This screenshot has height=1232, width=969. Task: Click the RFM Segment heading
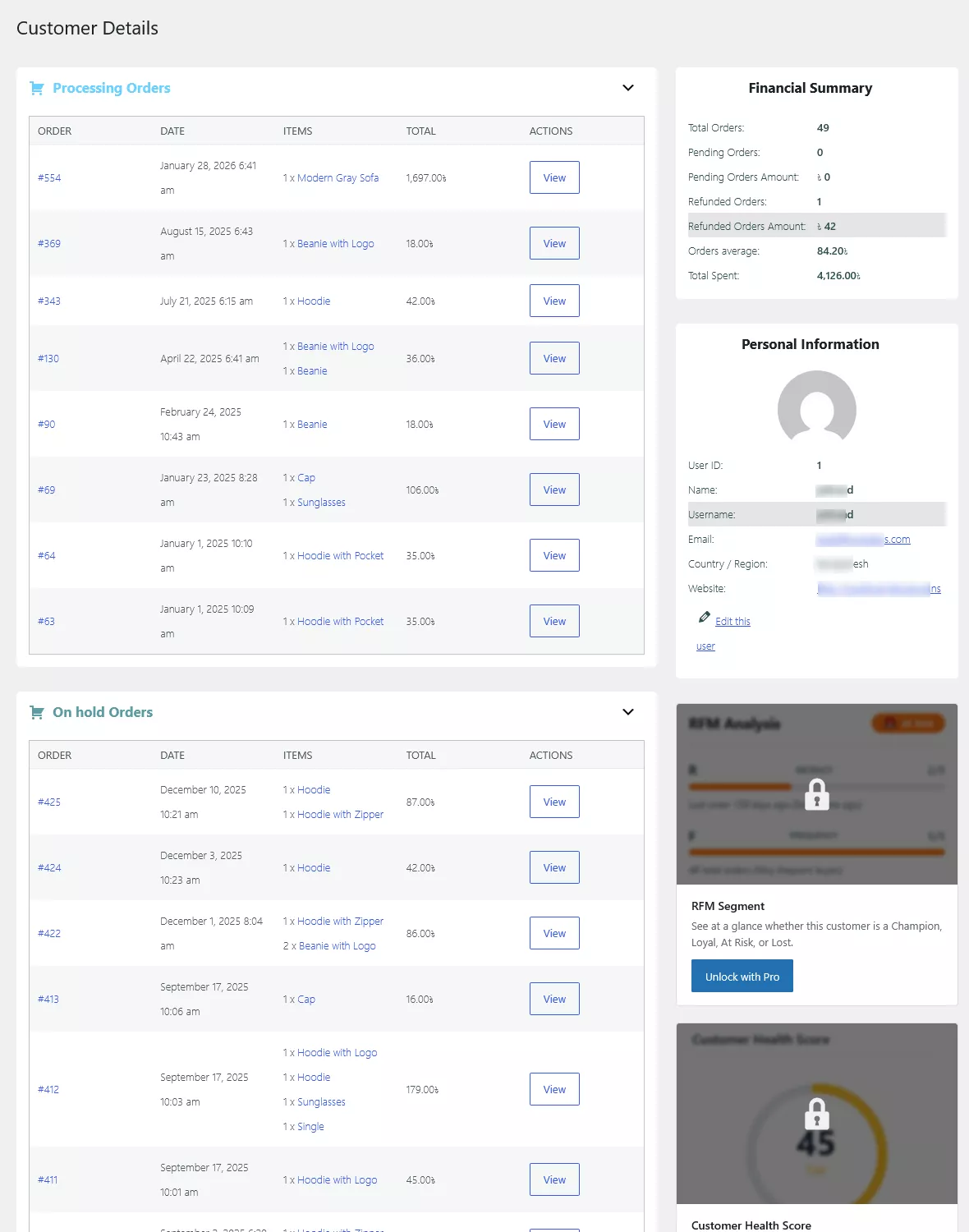click(x=728, y=906)
